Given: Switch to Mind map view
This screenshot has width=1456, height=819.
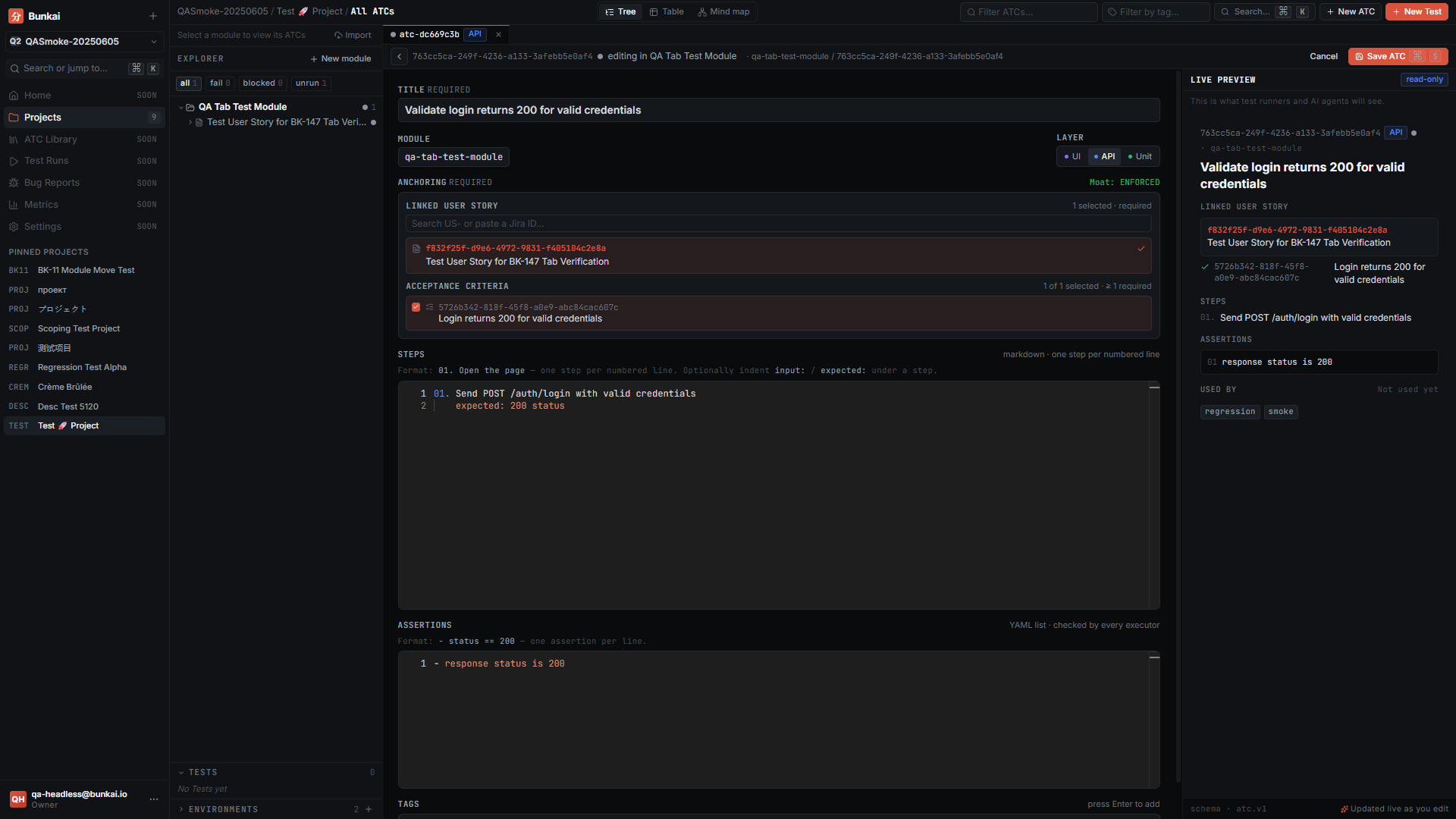Looking at the screenshot, I should pos(723,12).
